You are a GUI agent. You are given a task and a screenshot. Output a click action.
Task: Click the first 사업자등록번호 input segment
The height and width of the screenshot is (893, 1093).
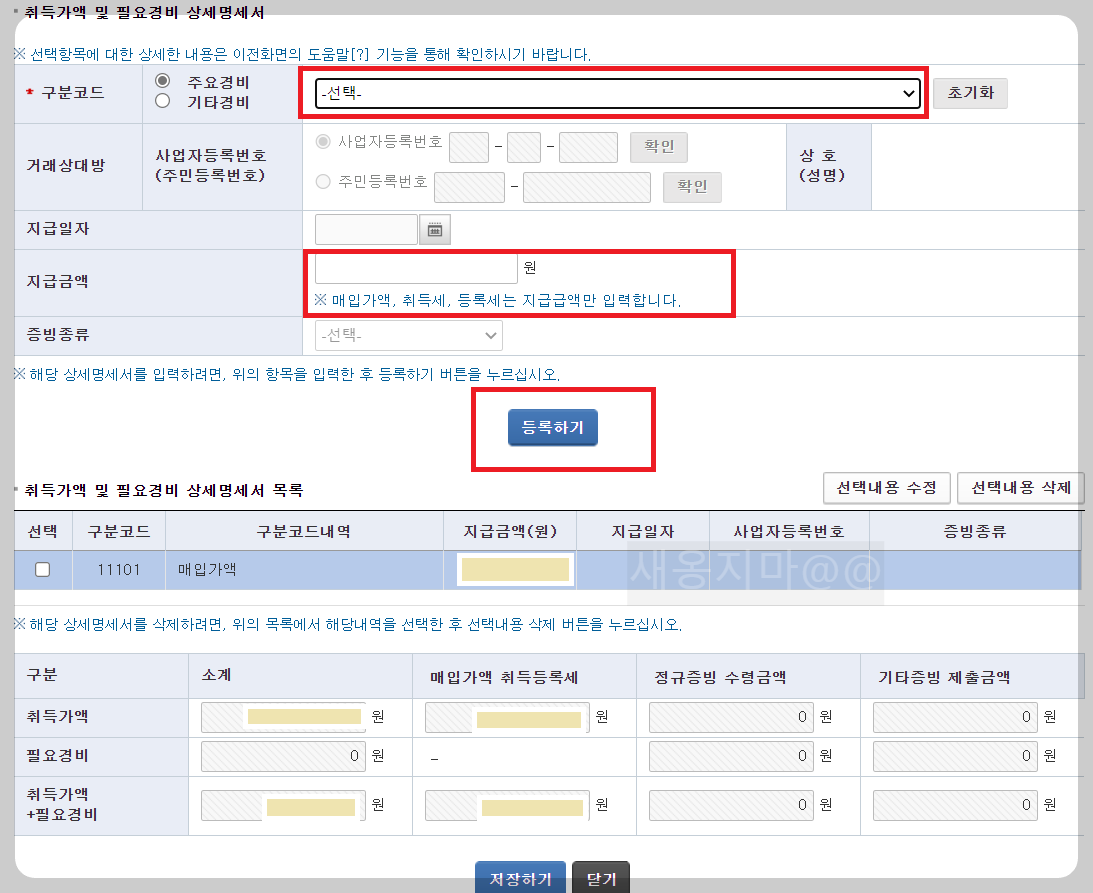tap(468, 147)
